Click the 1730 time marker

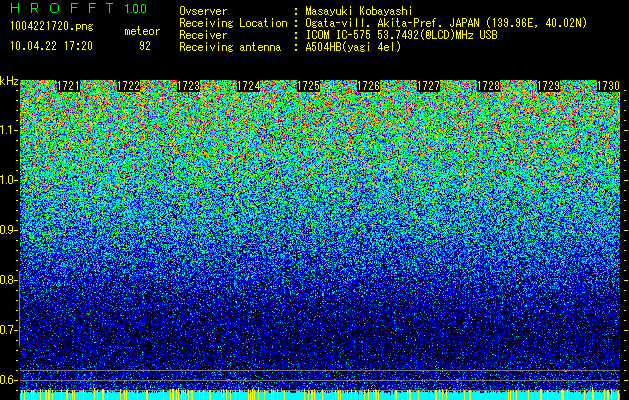(x=608, y=86)
